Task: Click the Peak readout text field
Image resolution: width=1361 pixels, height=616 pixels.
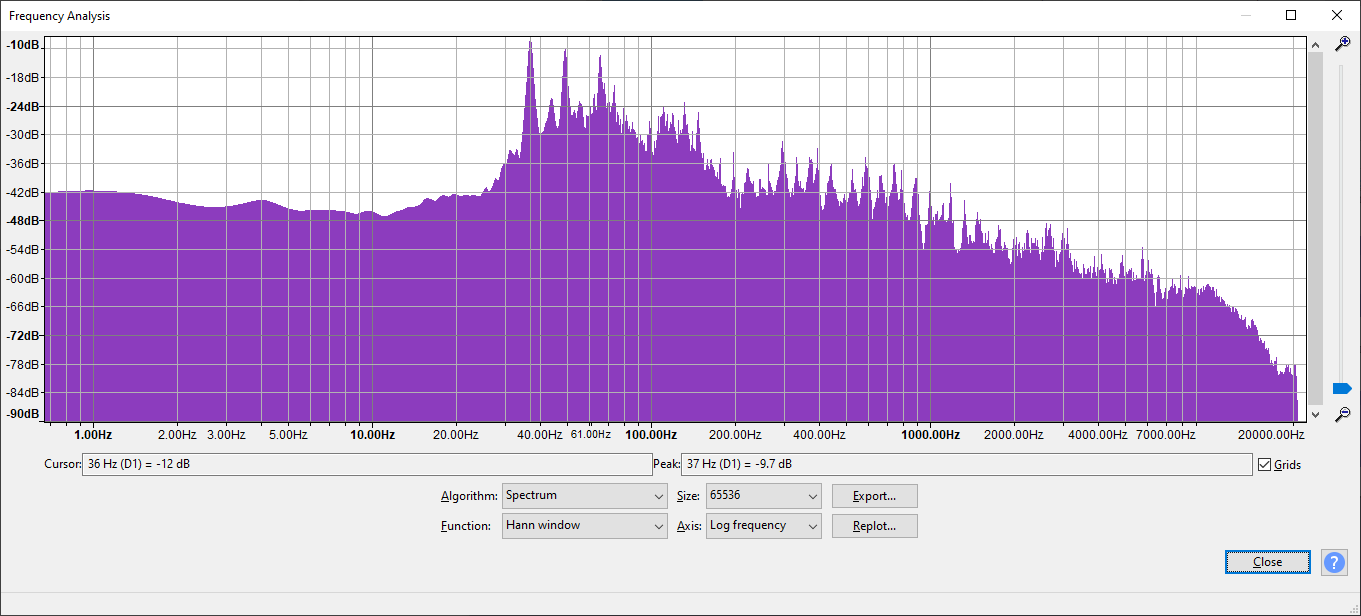Action: click(x=965, y=464)
